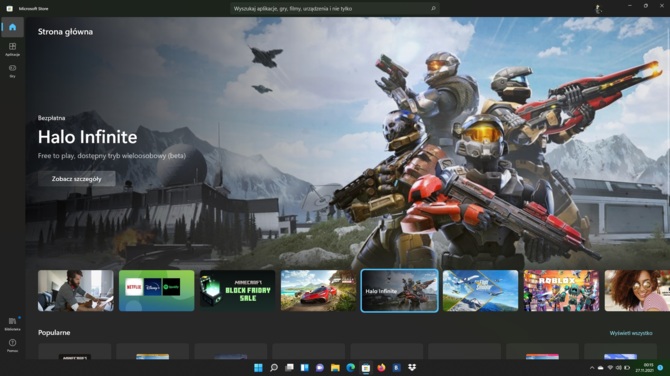Open the blue B app in taskbar

[x=397, y=367]
